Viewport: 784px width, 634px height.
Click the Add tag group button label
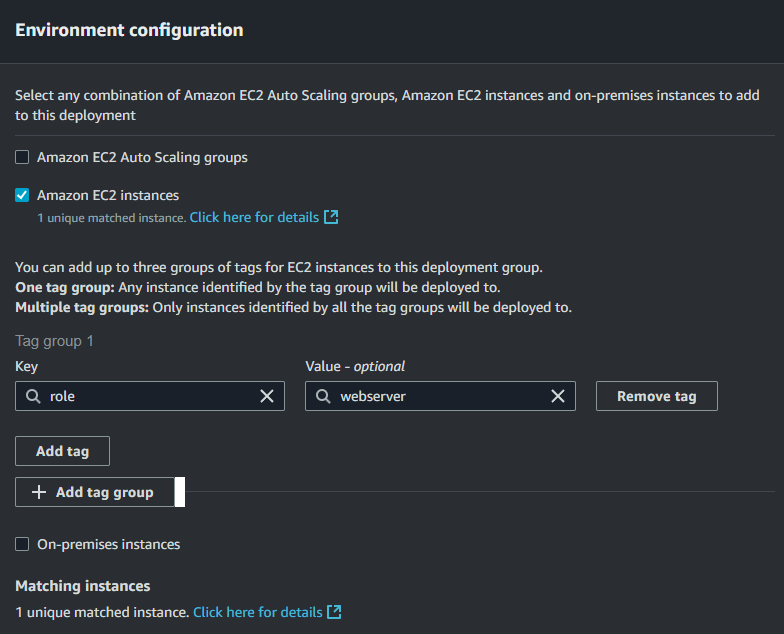[x=104, y=492]
